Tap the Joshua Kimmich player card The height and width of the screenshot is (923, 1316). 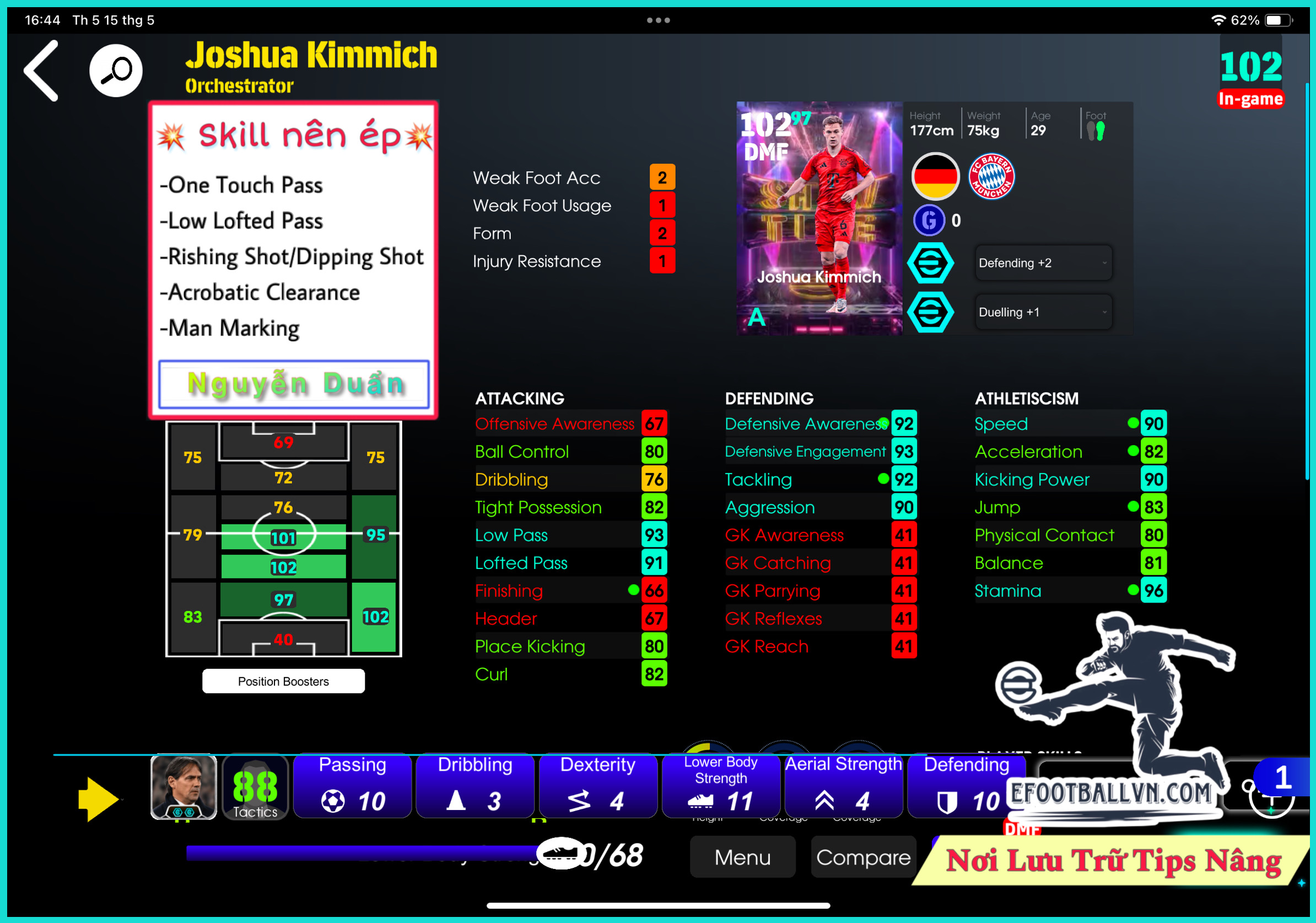[x=819, y=218]
